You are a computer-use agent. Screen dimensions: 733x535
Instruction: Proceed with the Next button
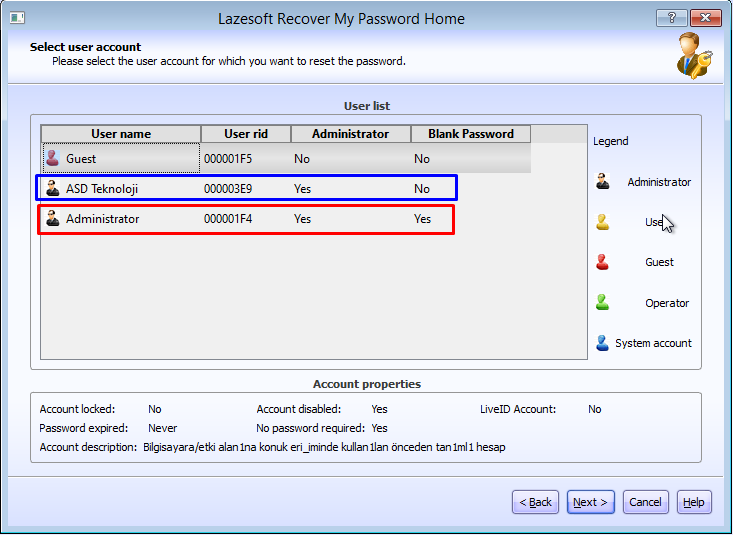click(x=590, y=502)
